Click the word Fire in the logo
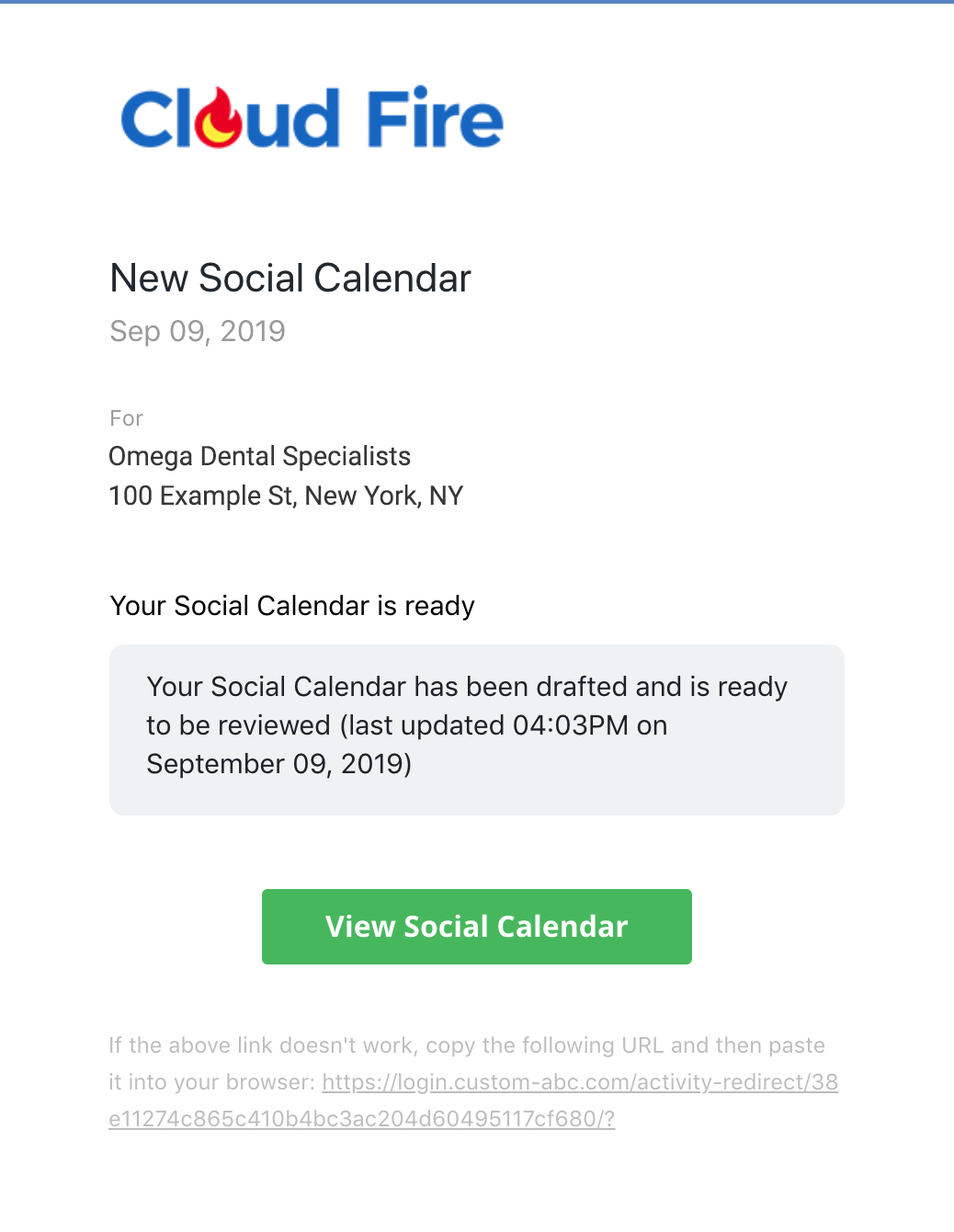Viewport: 954px width, 1232px height. click(x=436, y=118)
